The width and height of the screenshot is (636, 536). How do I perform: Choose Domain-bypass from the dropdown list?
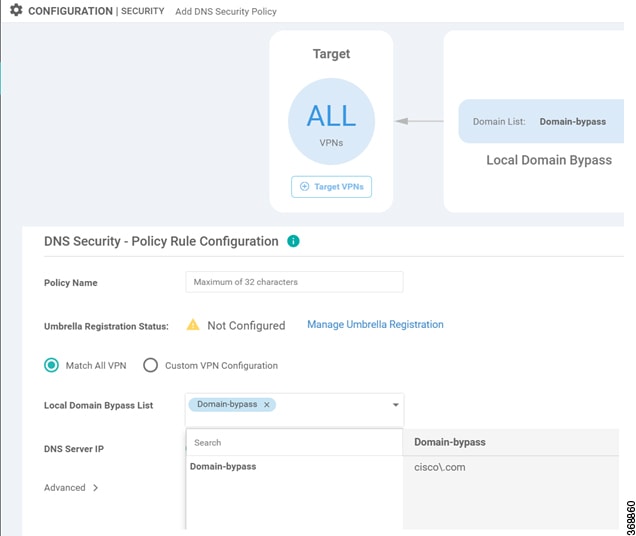223,467
